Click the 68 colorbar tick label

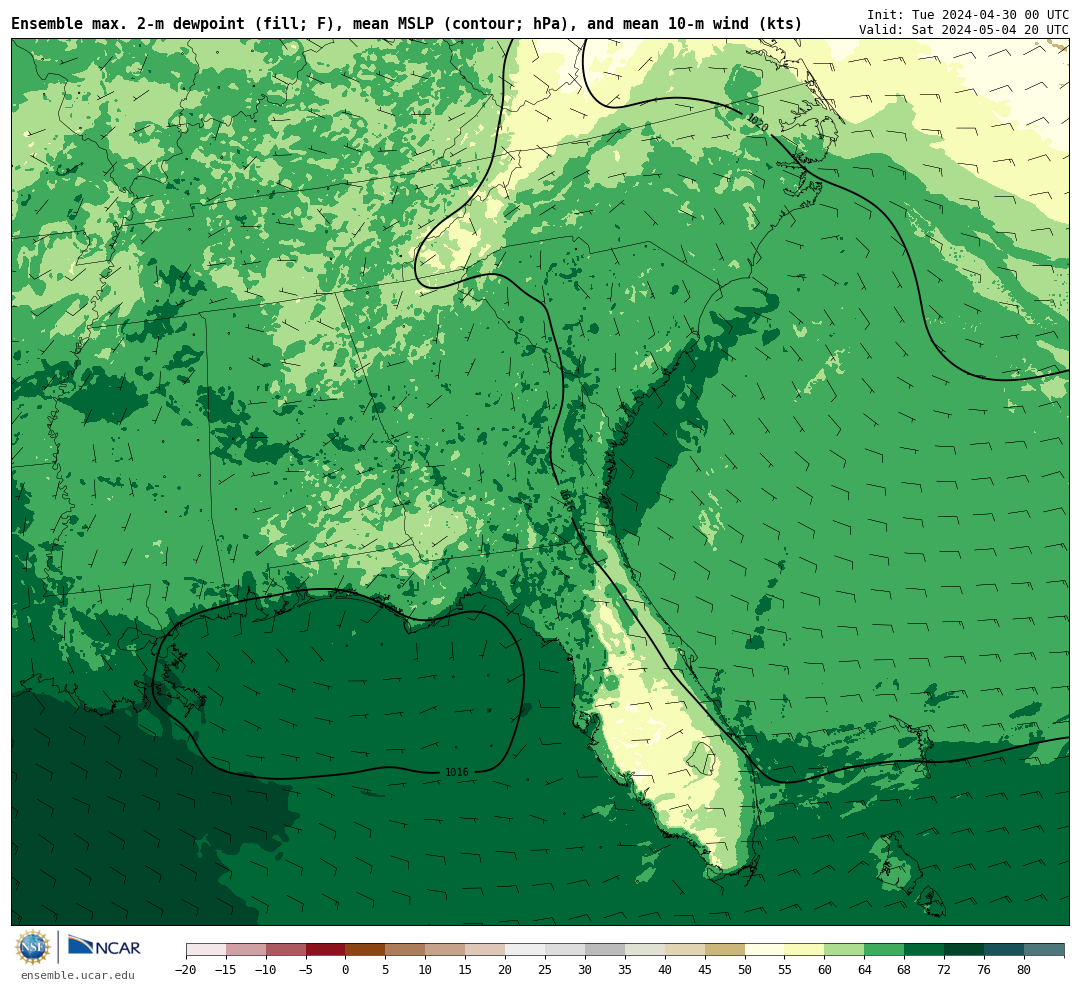[x=905, y=969]
